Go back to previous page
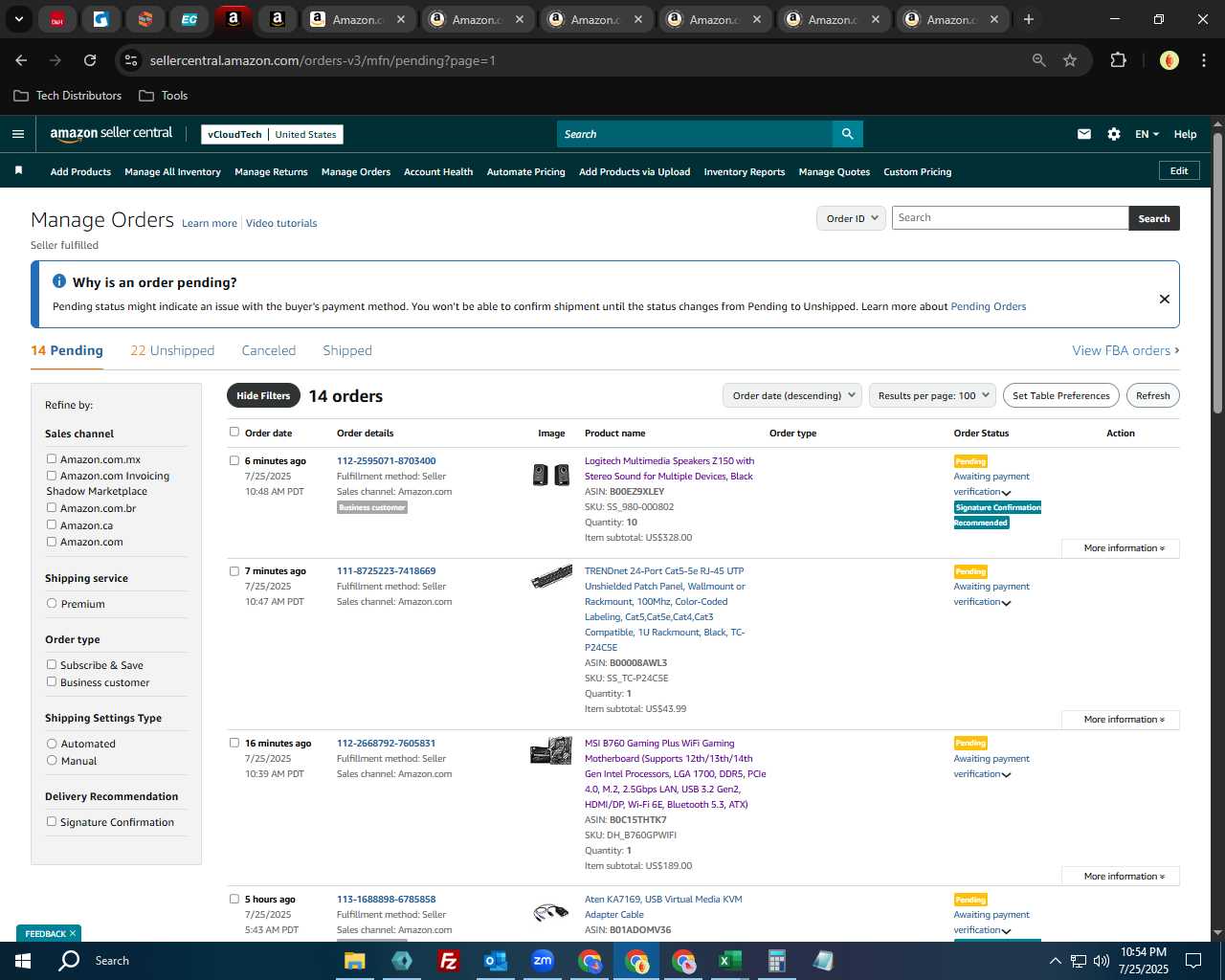 point(21,60)
